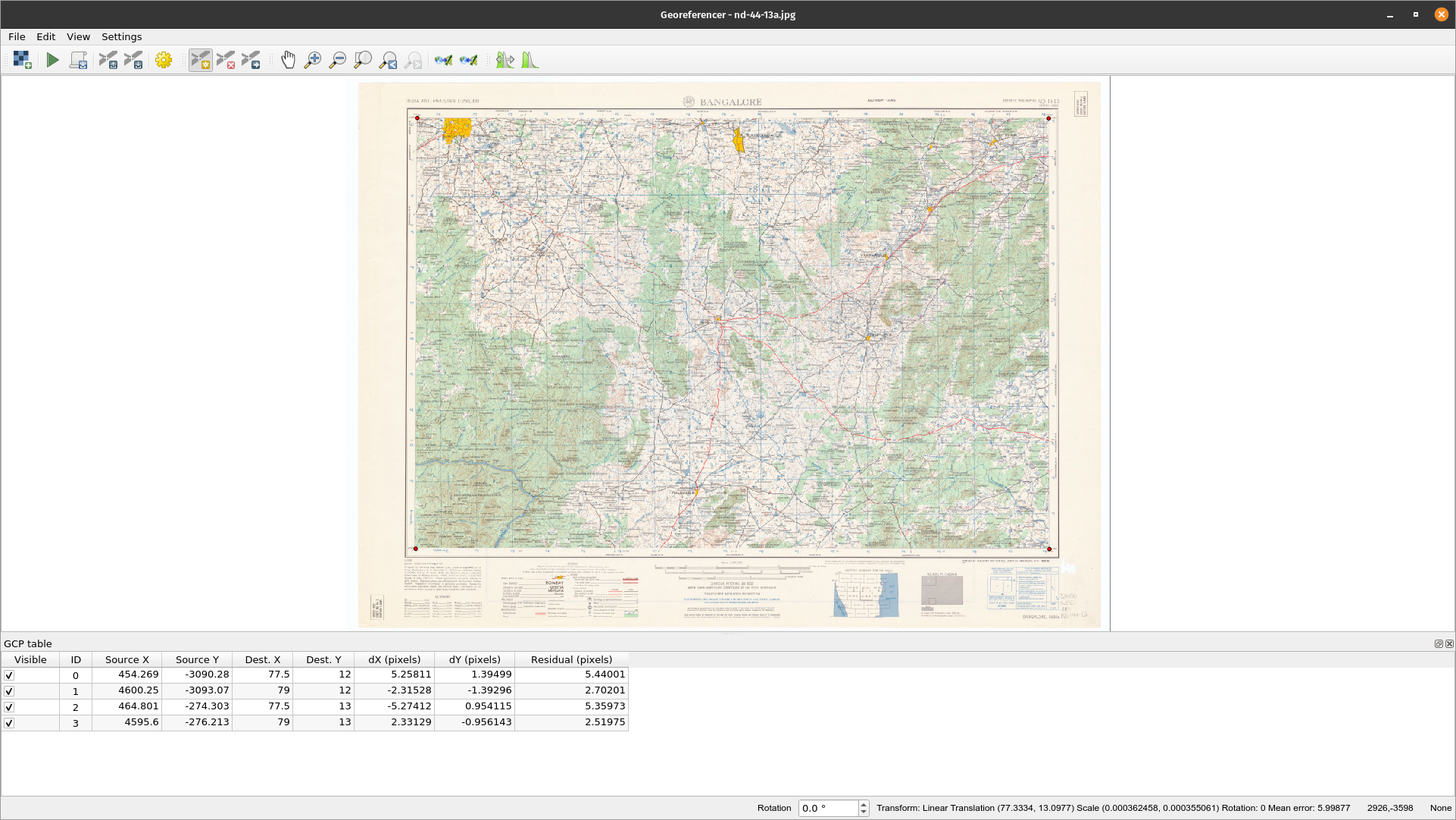
Task: Sort by Residual (pixels) column header
Action: point(572,659)
